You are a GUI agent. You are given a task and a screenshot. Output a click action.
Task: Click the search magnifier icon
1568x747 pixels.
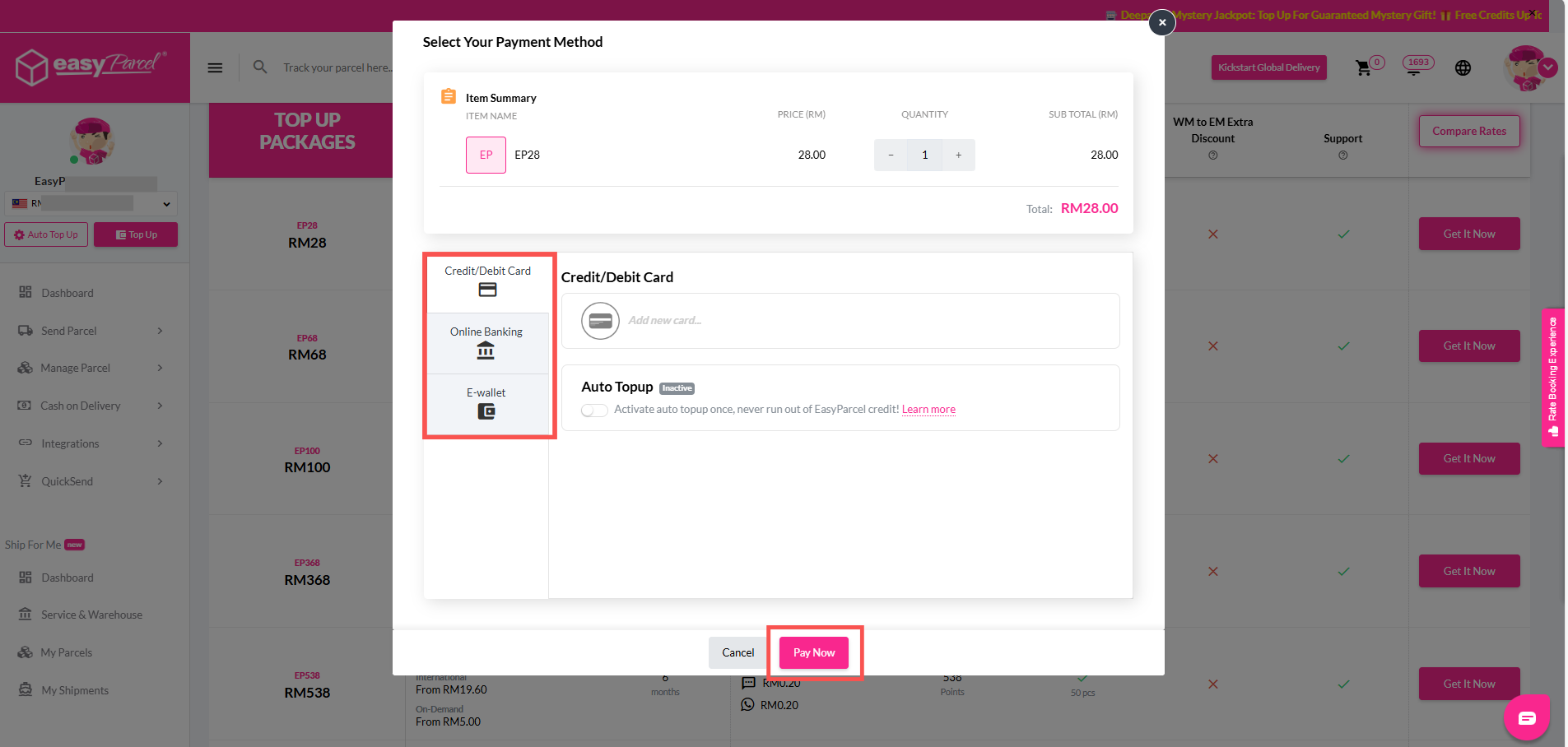pos(260,67)
